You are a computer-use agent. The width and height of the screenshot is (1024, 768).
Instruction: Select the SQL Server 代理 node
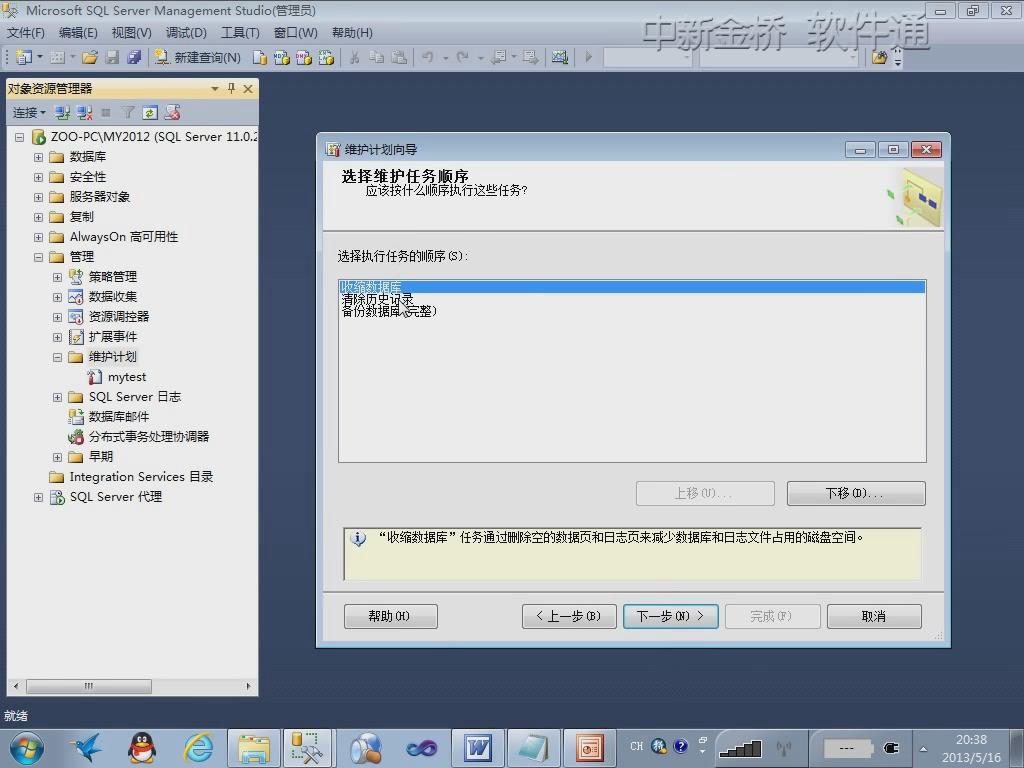pyautogui.click(x=116, y=497)
